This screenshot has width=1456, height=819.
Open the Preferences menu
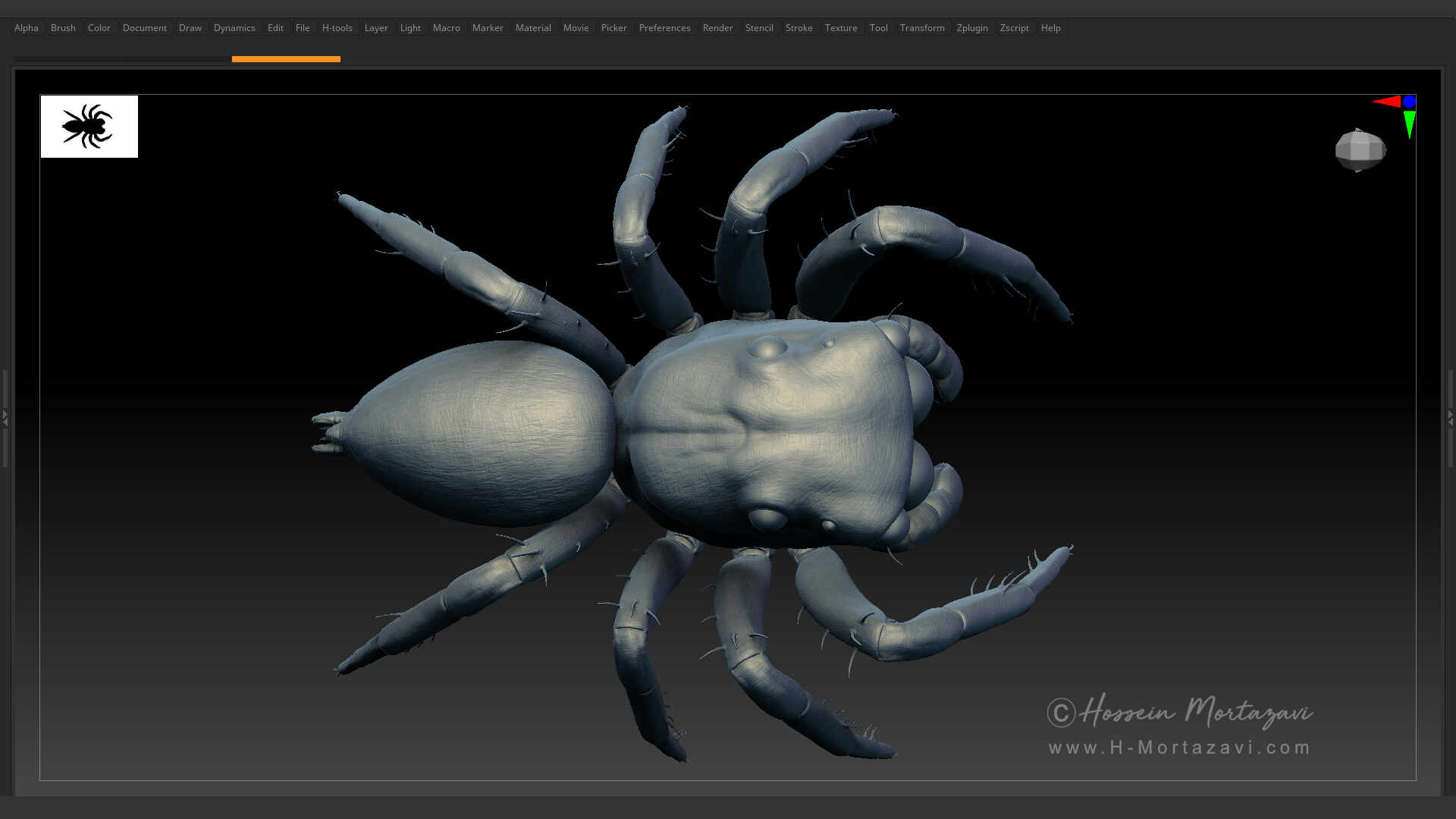click(665, 27)
